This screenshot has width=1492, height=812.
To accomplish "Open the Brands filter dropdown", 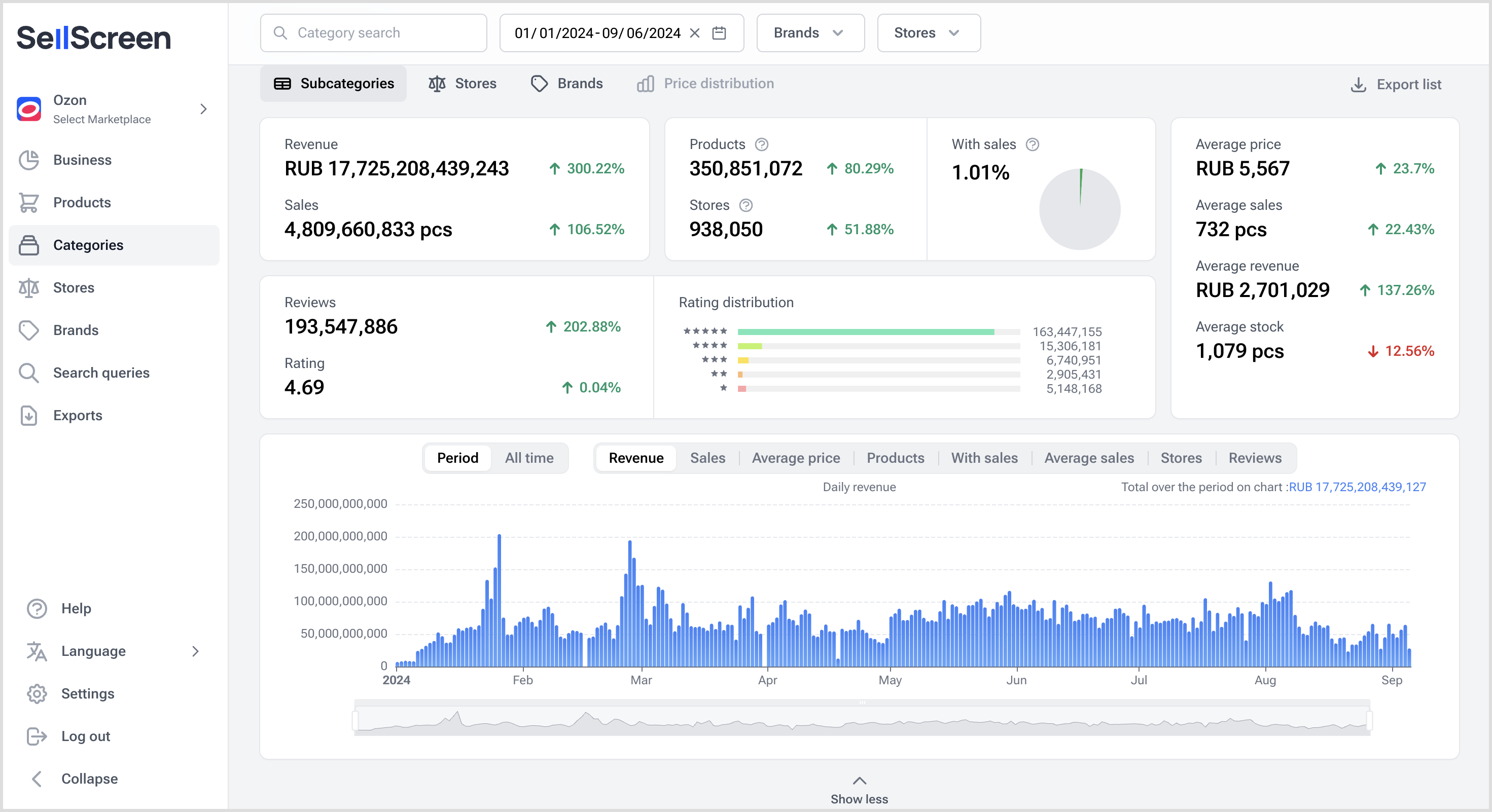I will tap(810, 33).
